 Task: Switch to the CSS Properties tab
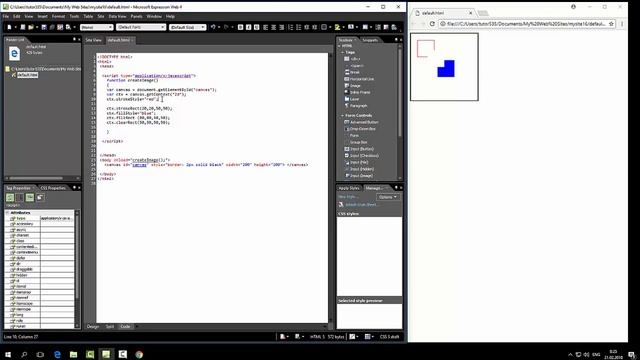point(53,188)
